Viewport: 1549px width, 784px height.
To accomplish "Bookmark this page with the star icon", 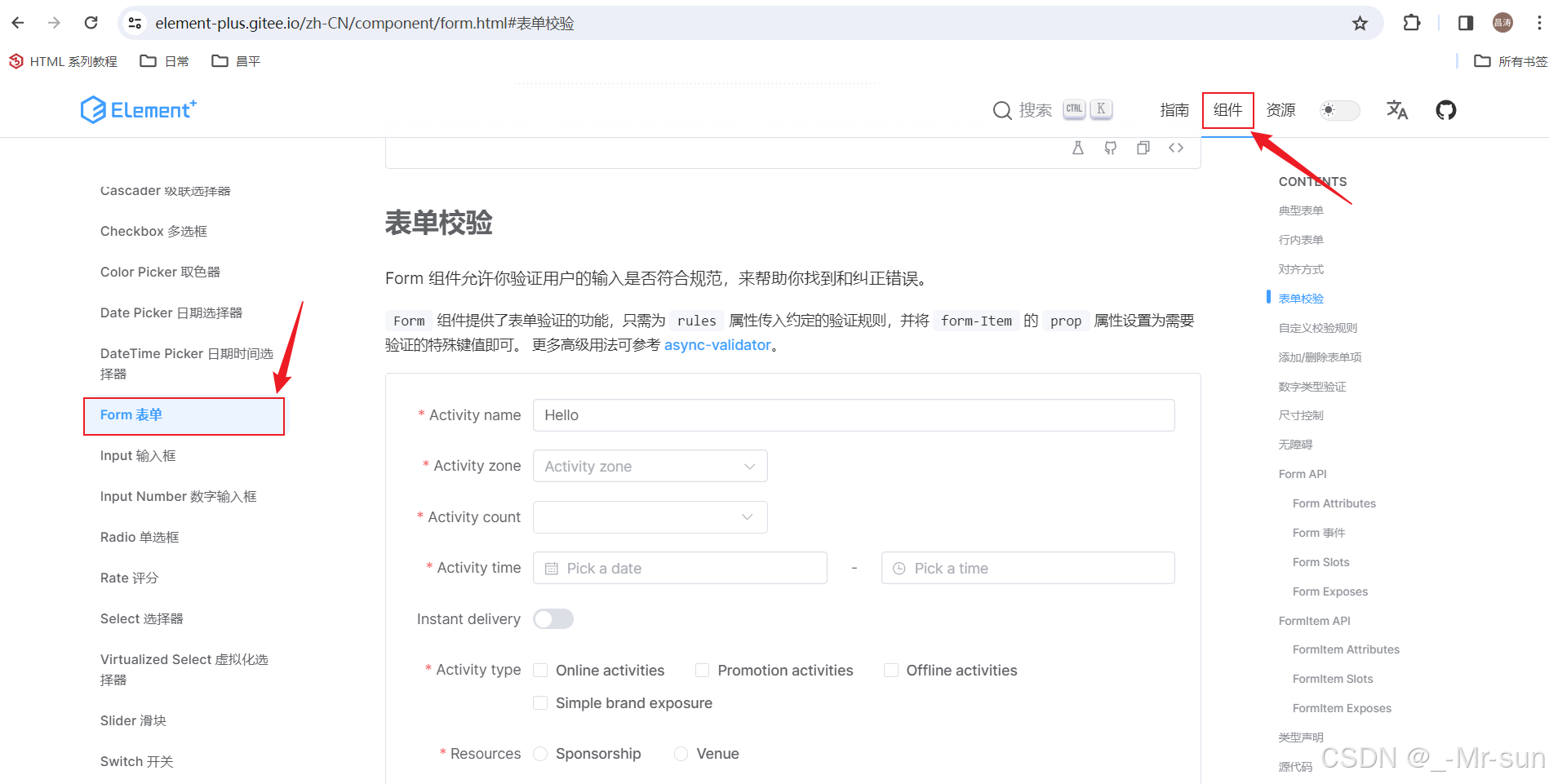I will click(x=1360, y=23).
